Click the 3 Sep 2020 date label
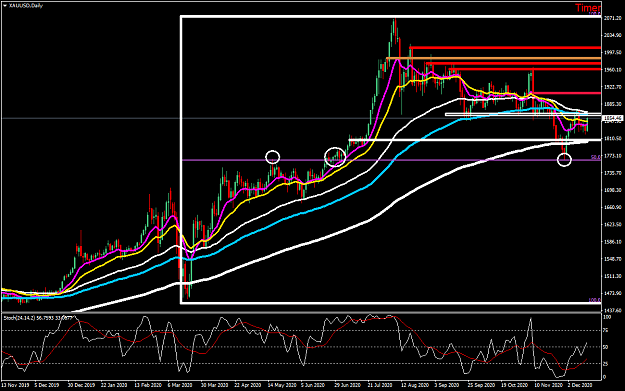Viewport: 625px width, 391px height. coord(446,385)
